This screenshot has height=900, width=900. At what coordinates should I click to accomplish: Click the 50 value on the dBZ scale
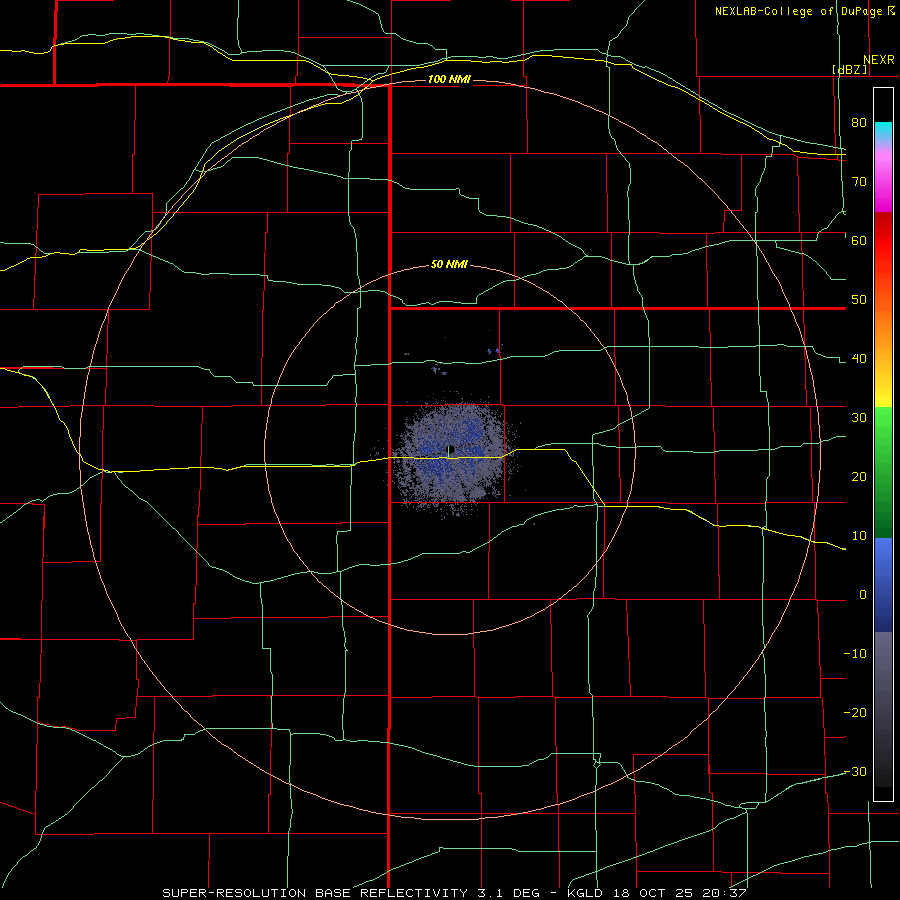click(x=859, y=300)
